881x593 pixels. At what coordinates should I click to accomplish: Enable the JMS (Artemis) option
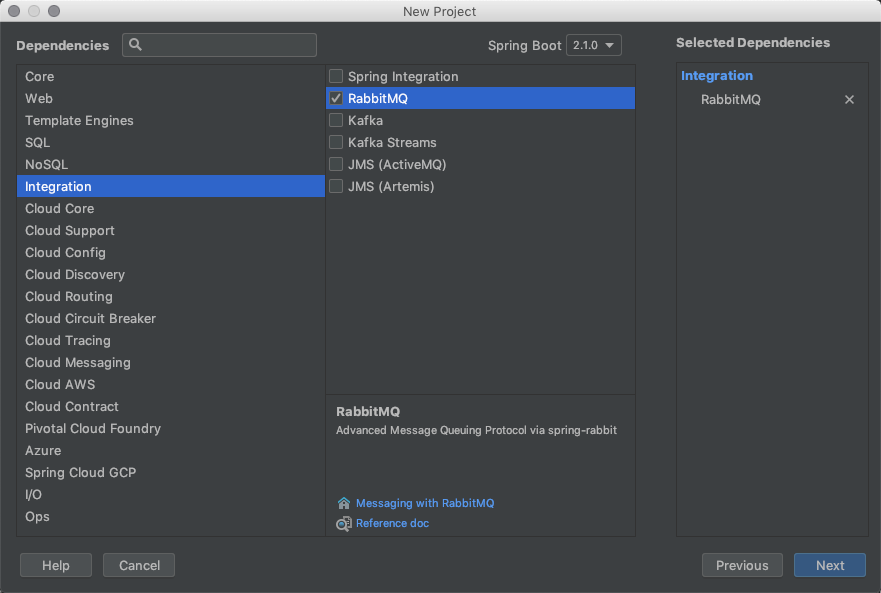coord(335,186)
